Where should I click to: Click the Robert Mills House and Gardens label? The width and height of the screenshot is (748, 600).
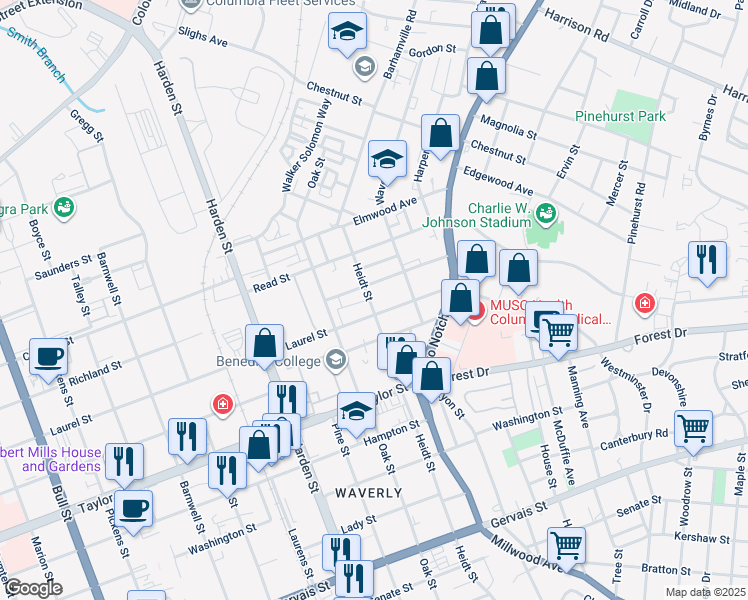pyautogui.click(x=50, y=459)
